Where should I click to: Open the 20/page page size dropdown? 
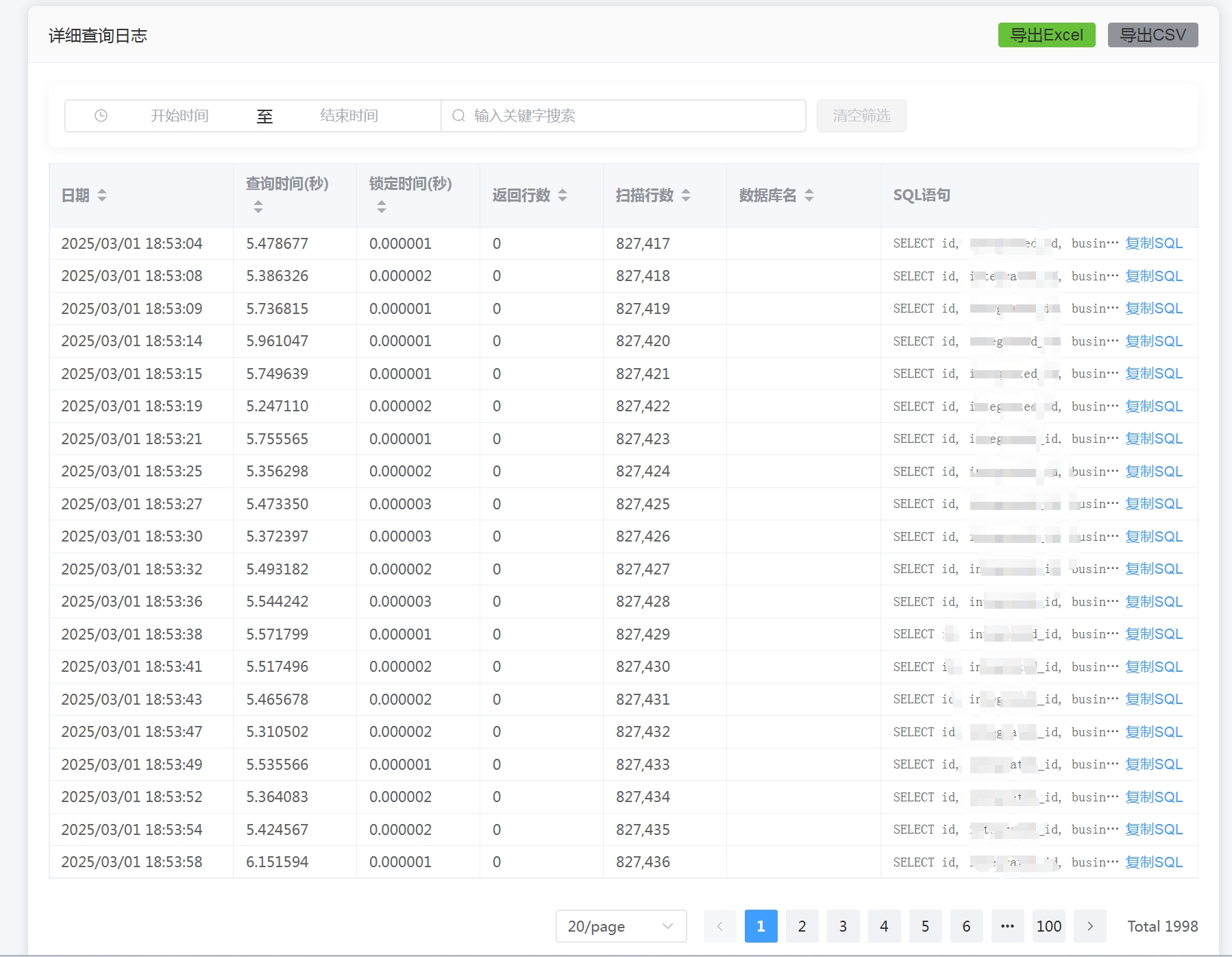click(x=621, y=926)
